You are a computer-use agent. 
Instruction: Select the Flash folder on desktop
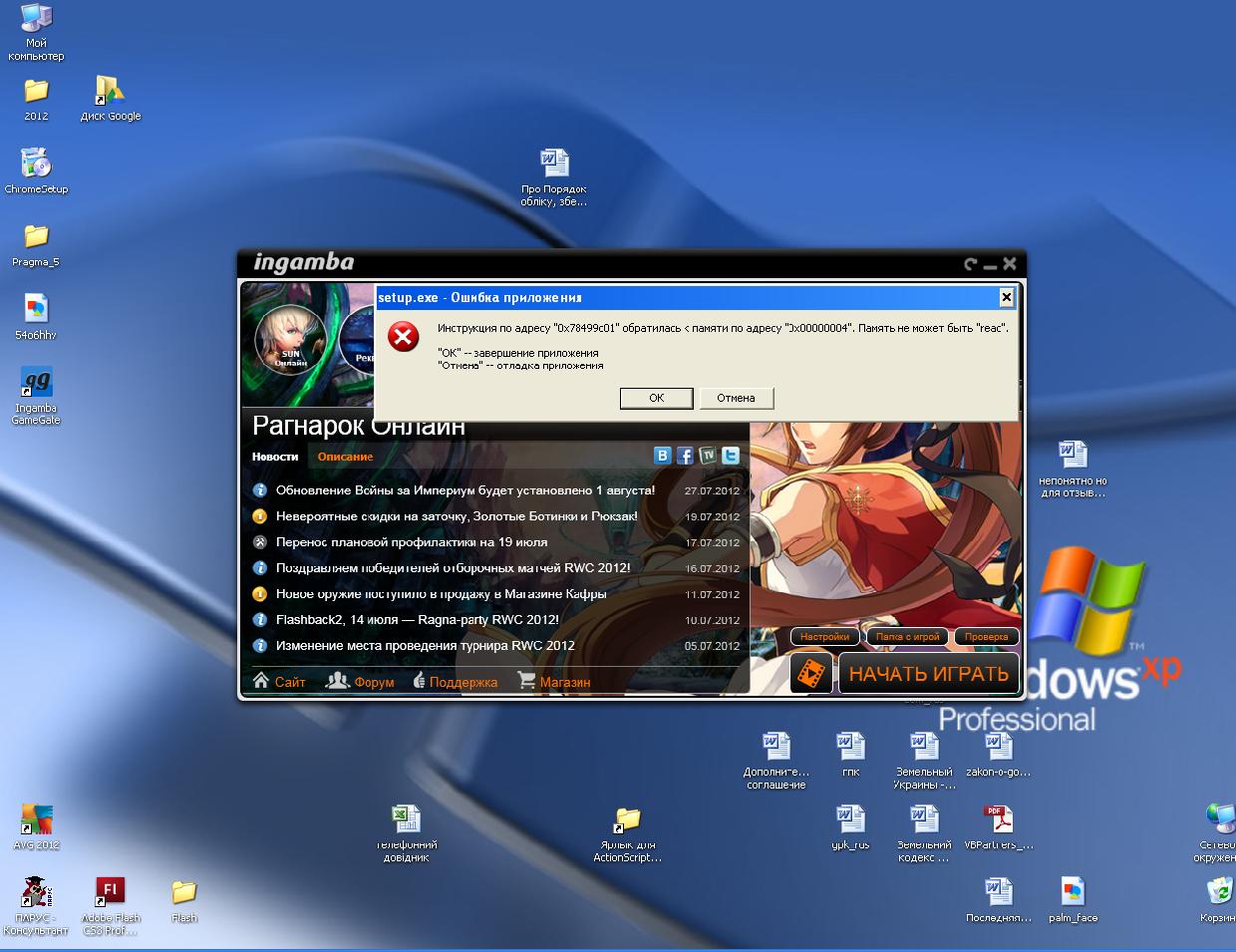[x=183, y=901]
